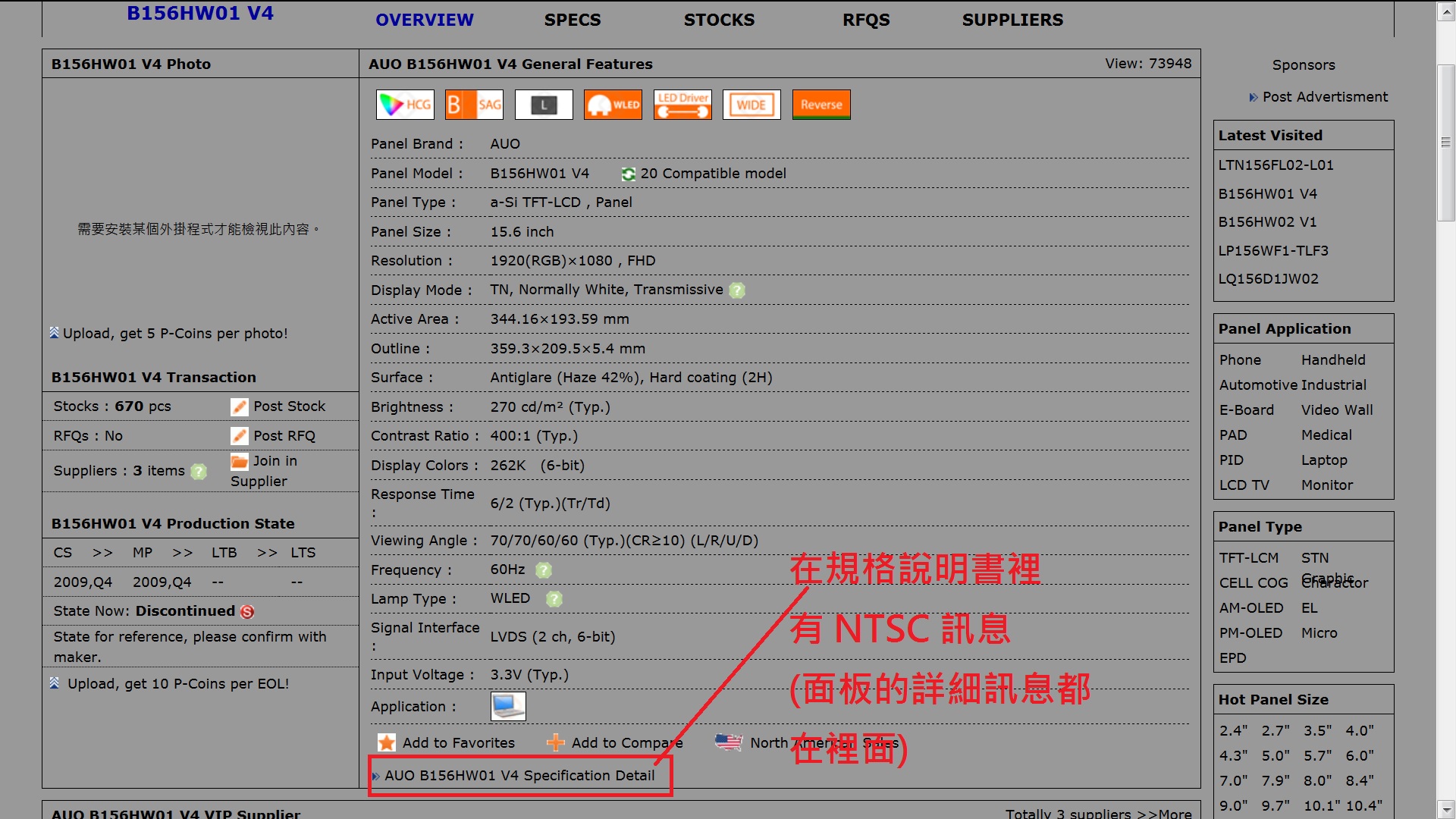This screenshot has width=1456, height=819.
Task: Open Suppliers help question icon
Action: (199, 472)
